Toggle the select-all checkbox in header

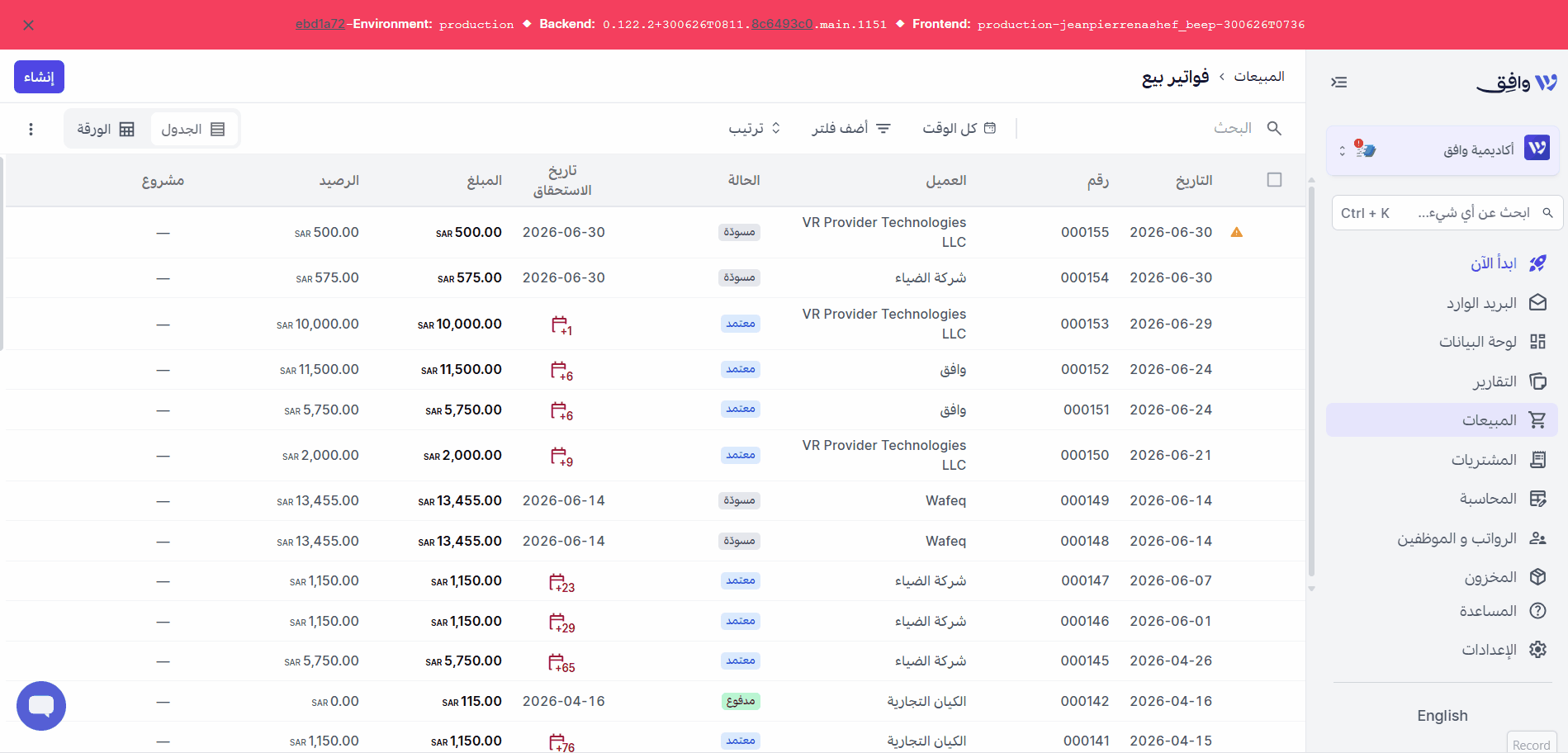pos(1275,180)
